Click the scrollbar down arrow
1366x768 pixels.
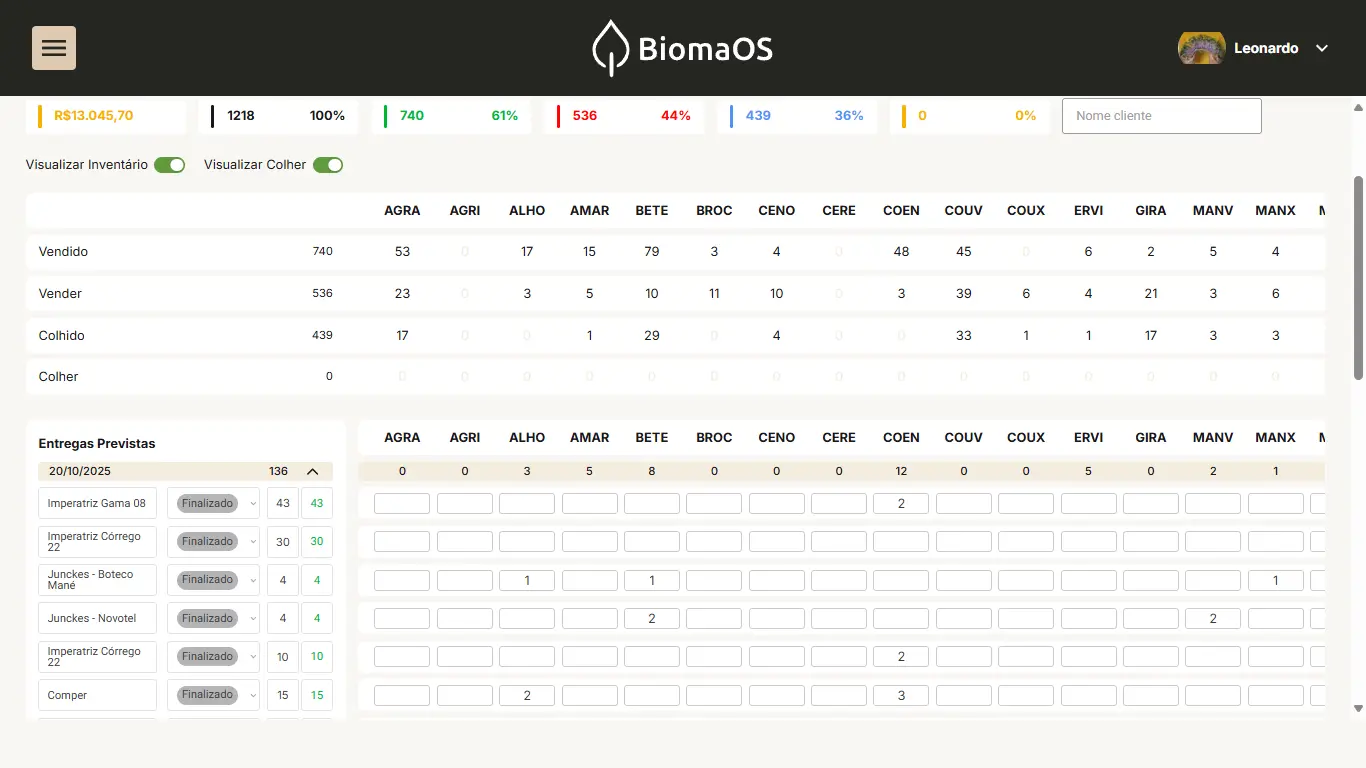point(1358,709)
